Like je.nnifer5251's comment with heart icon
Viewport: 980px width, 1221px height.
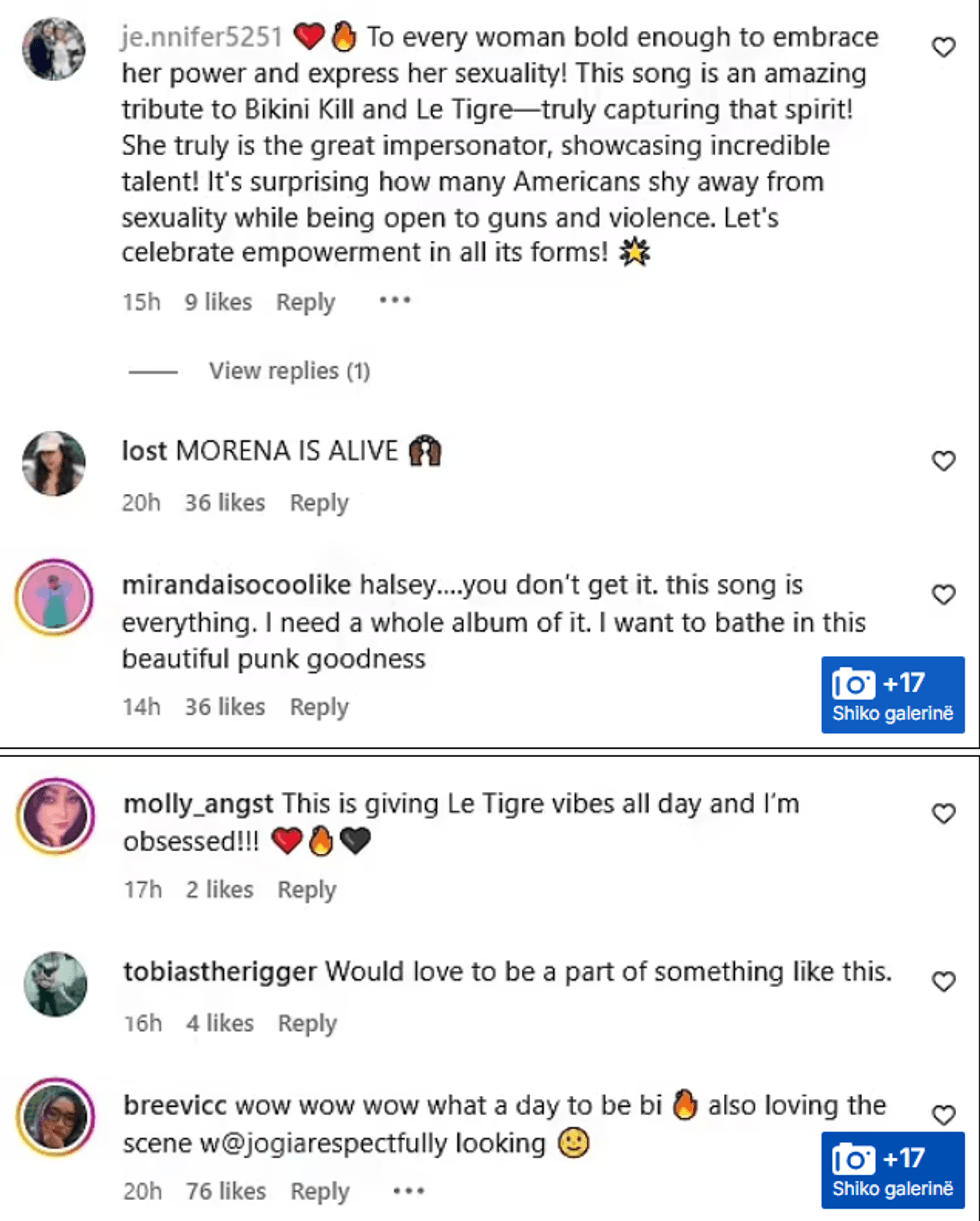pos(943,47)
